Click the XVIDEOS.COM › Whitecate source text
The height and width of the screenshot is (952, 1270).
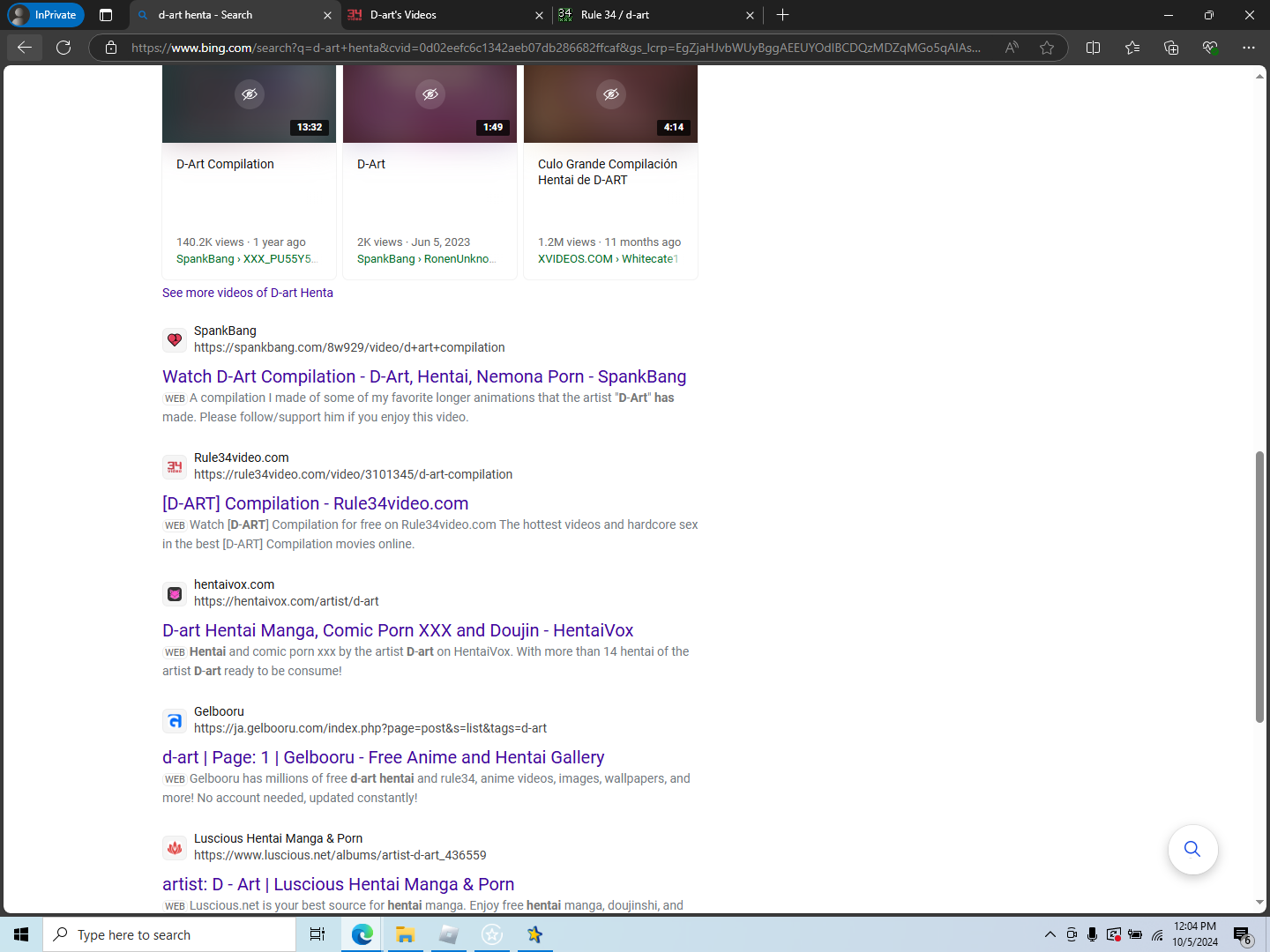point(608,259)
